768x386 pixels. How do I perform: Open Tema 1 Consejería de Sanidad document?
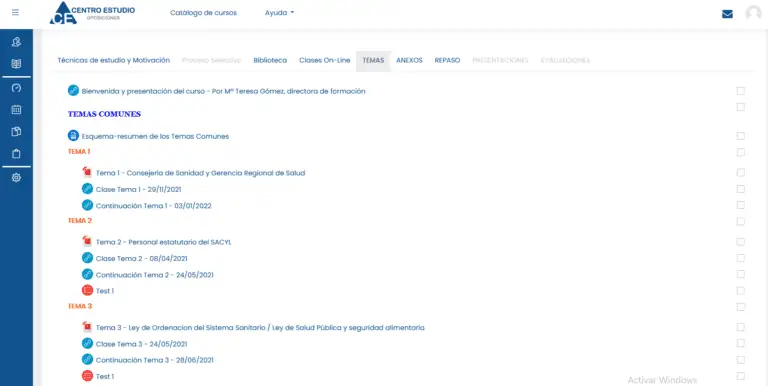tap(200, 173)
